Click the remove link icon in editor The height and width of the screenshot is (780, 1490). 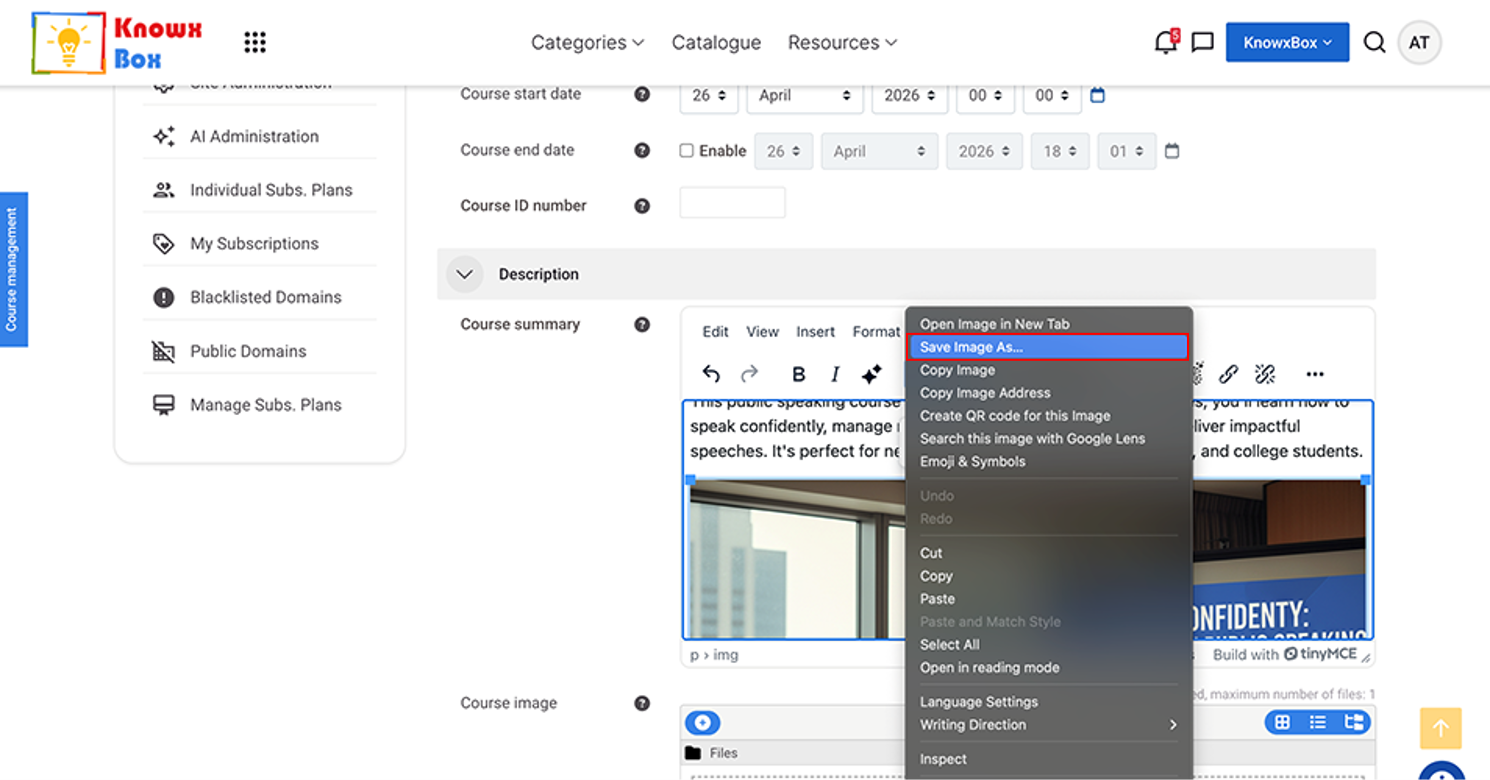1265,374
